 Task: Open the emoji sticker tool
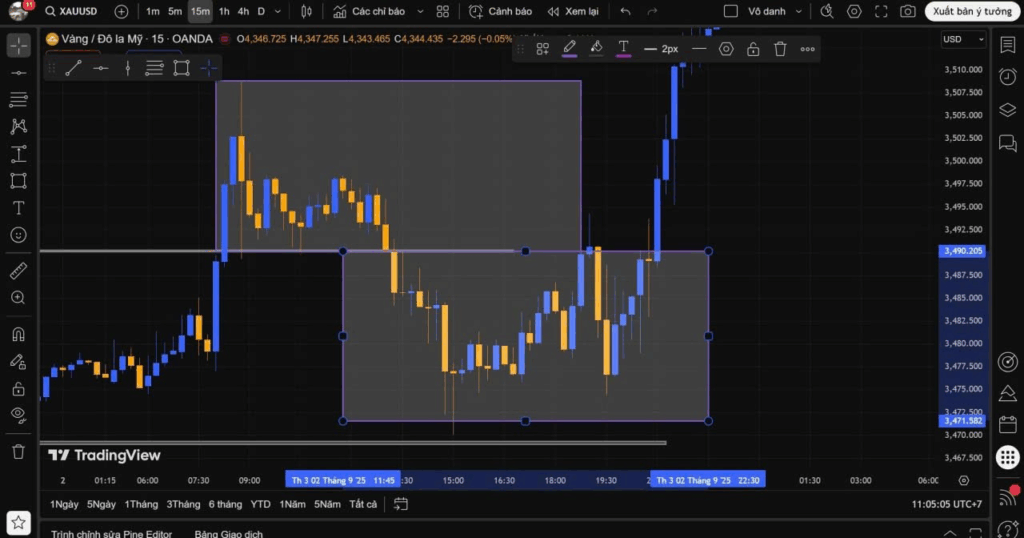coord(18,235)
